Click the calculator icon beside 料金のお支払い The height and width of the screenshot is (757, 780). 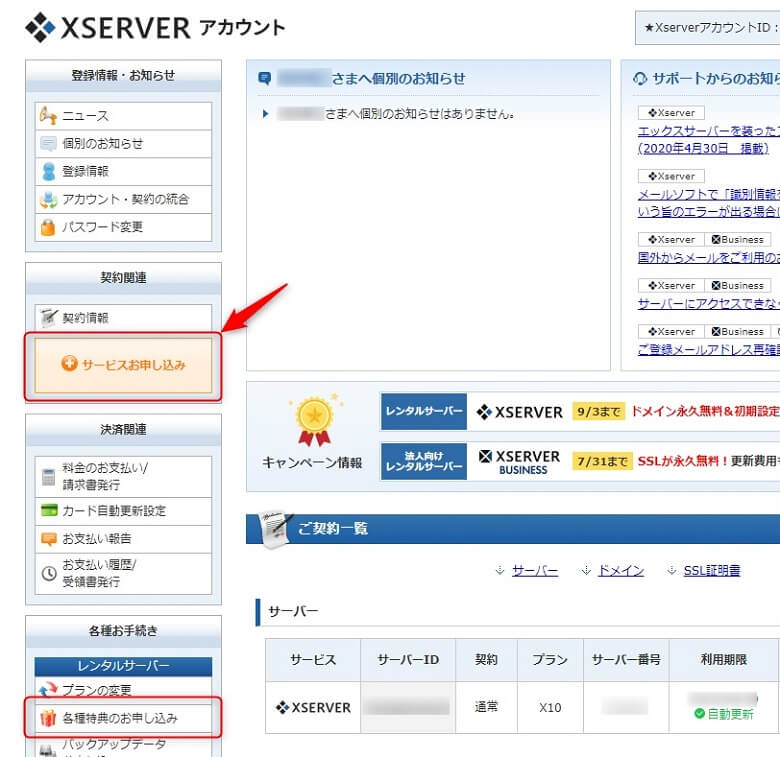[48, 476]
